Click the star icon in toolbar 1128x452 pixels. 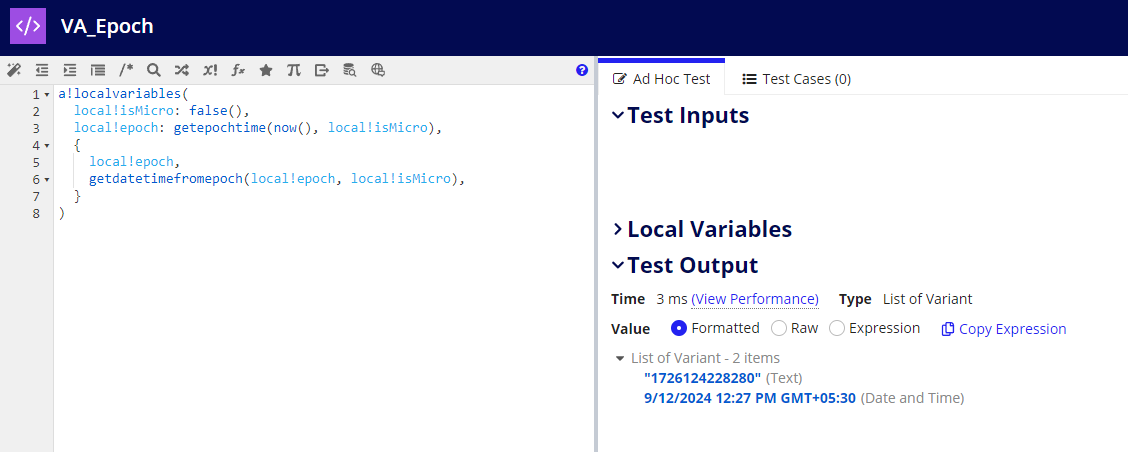(266, 70)
